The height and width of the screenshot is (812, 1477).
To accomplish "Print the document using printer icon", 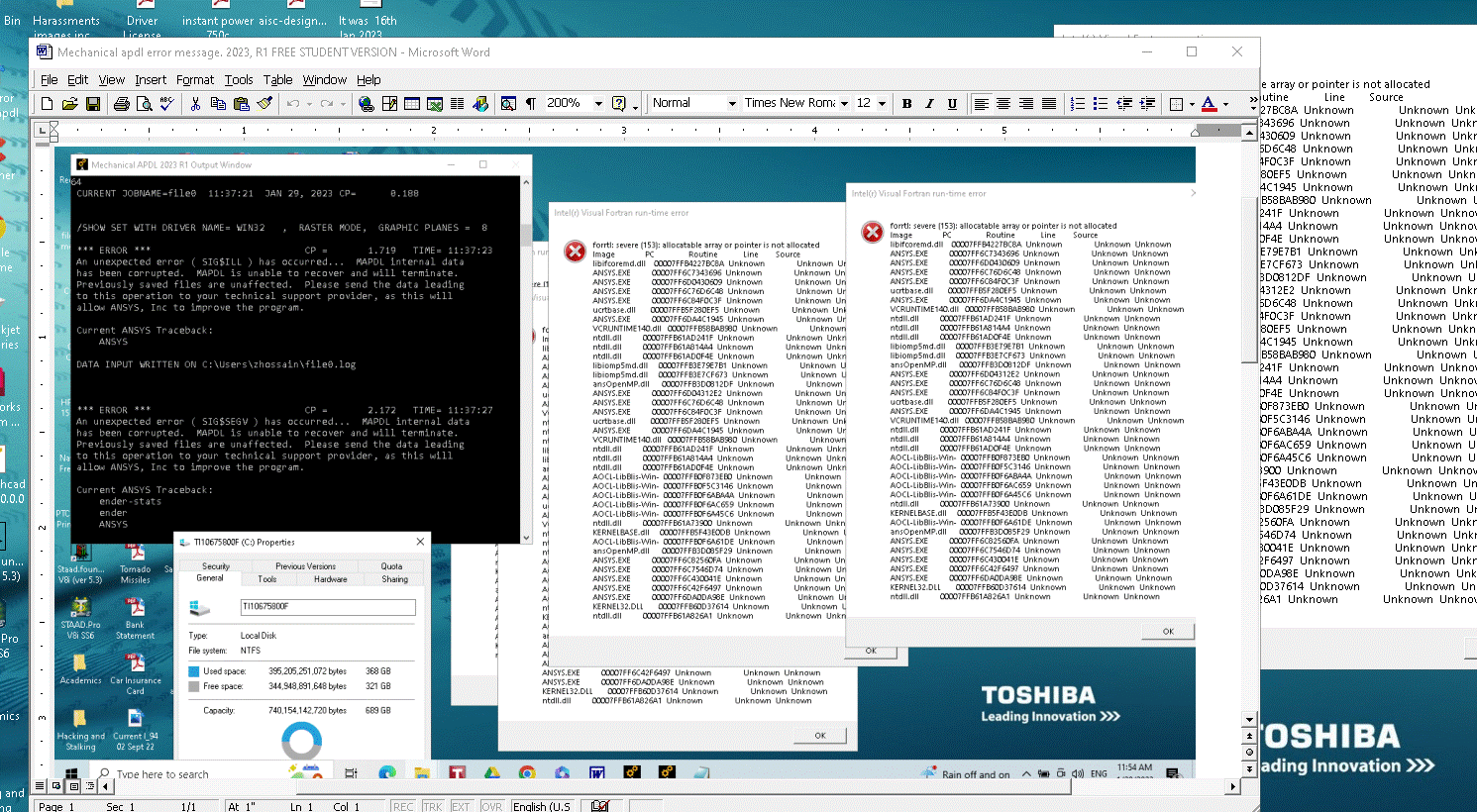I will (122, 103).
